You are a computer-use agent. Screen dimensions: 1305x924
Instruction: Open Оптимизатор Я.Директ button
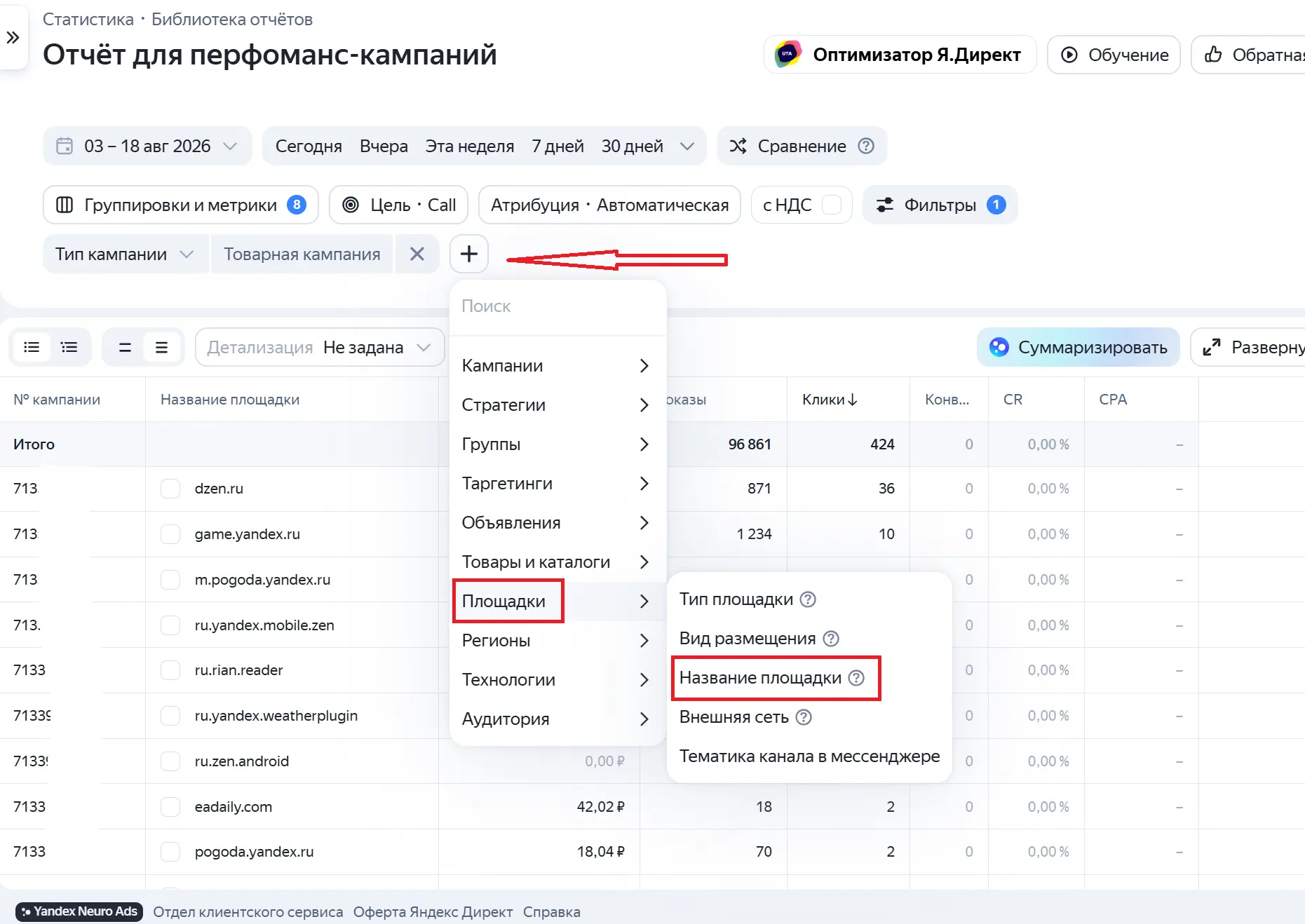[x=900, y=55]
